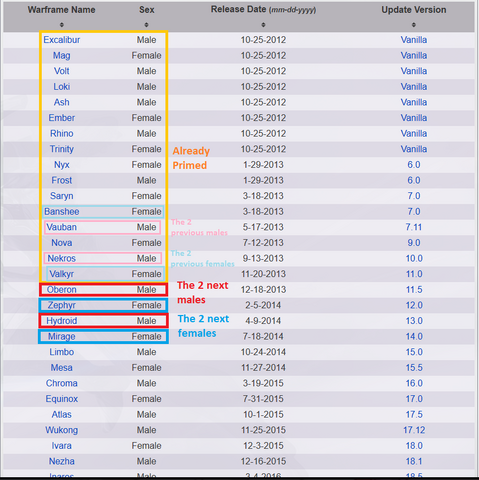Image resolution: width=479 pixels, height=480 pixels.
Task: Select the 10-1-2015 release date cell
Action: coord(263,415)
